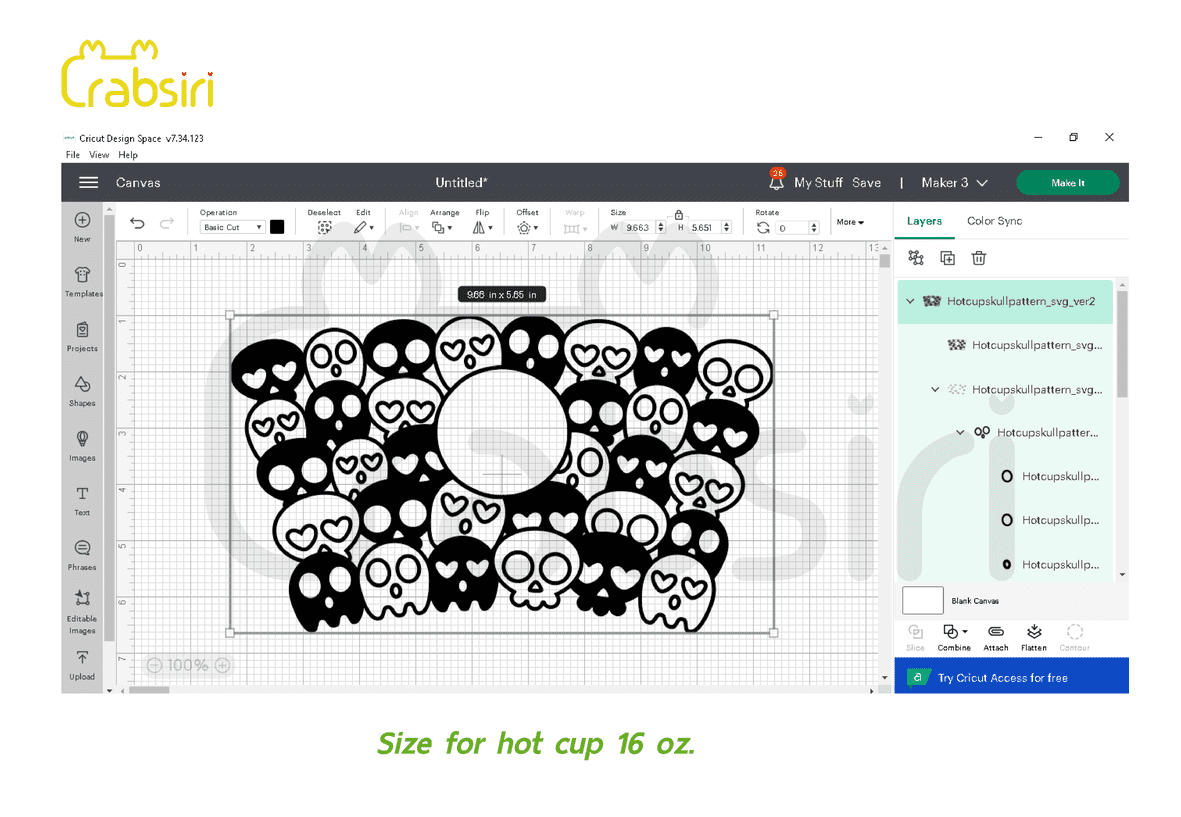Click the Undo arrow
Viewport: 1181px width, 817px height.
(138, 225)
